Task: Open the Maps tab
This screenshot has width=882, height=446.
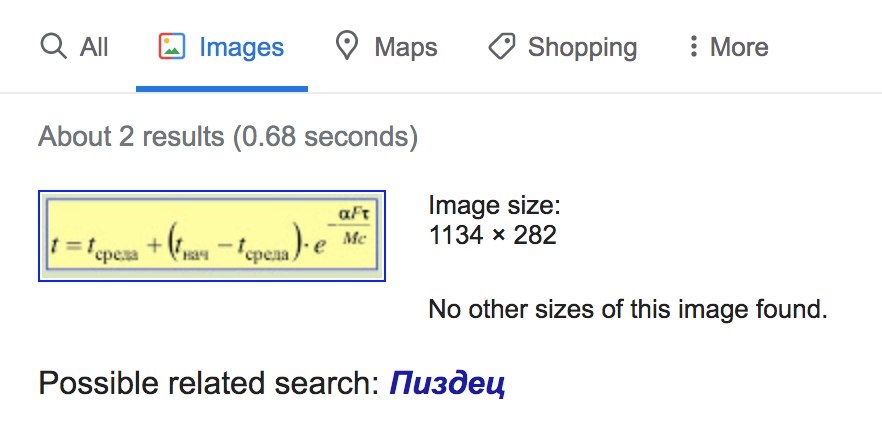Action: click(x=405, y=47)
